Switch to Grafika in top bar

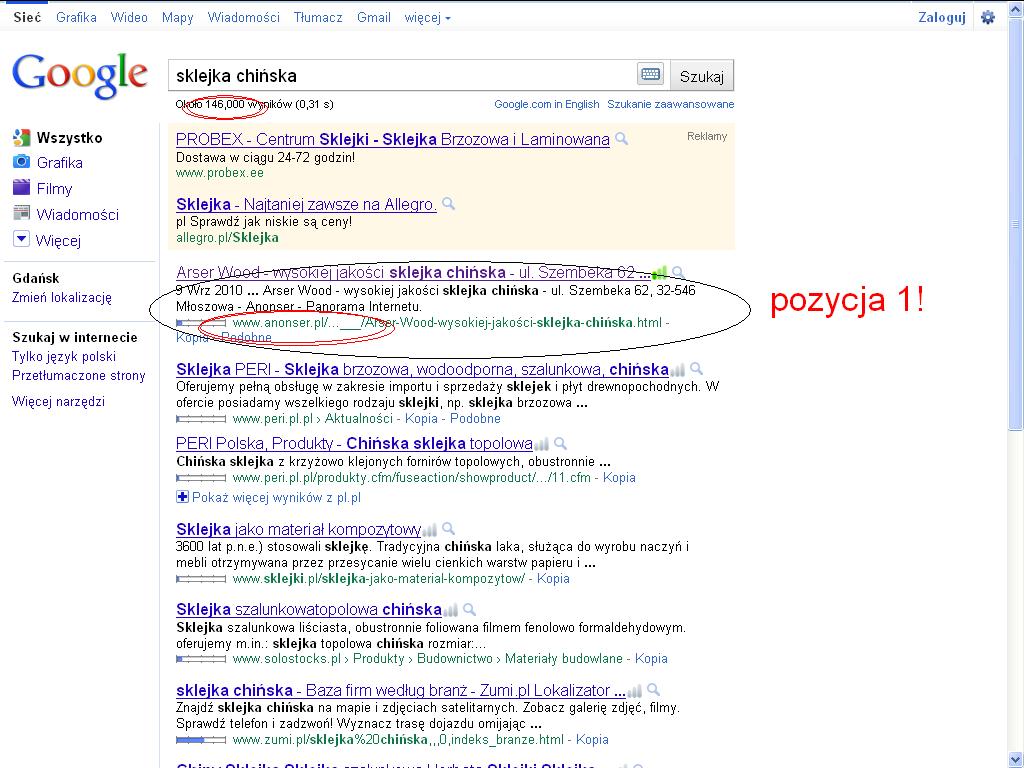point(76,18)
